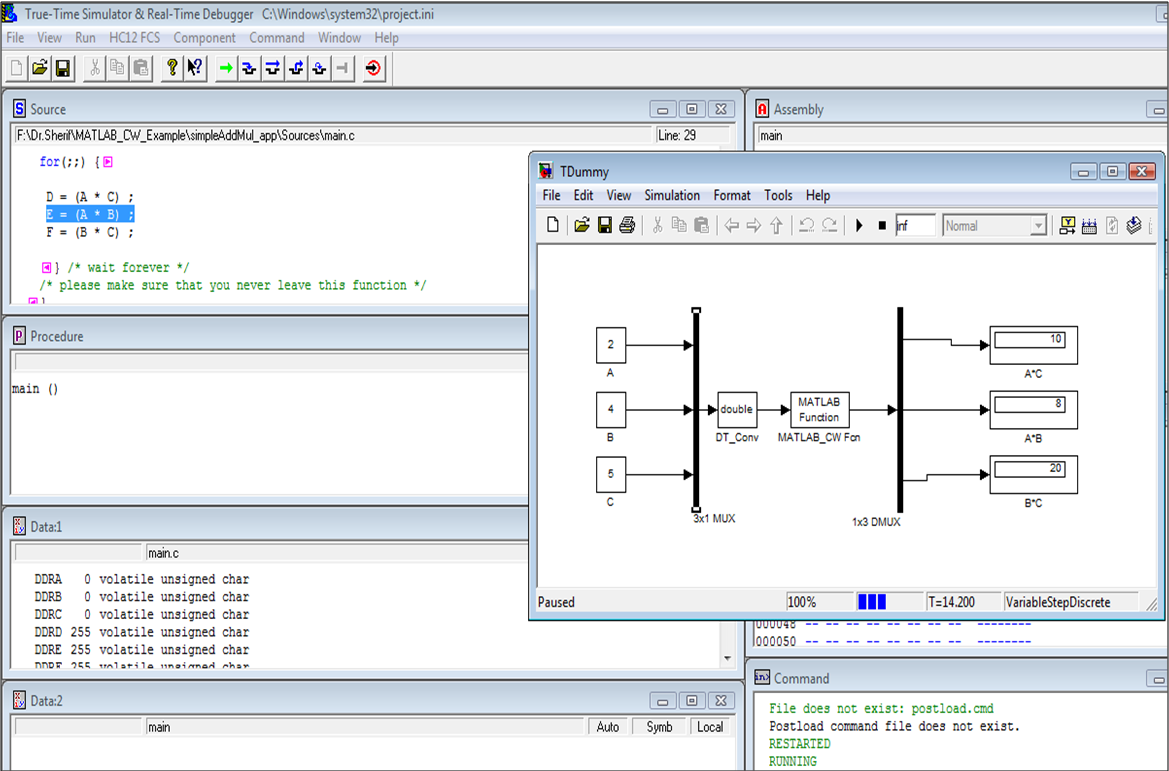Click the red Reset Target icon
This screenshot has width=1169, height=771.
[374, 69]
